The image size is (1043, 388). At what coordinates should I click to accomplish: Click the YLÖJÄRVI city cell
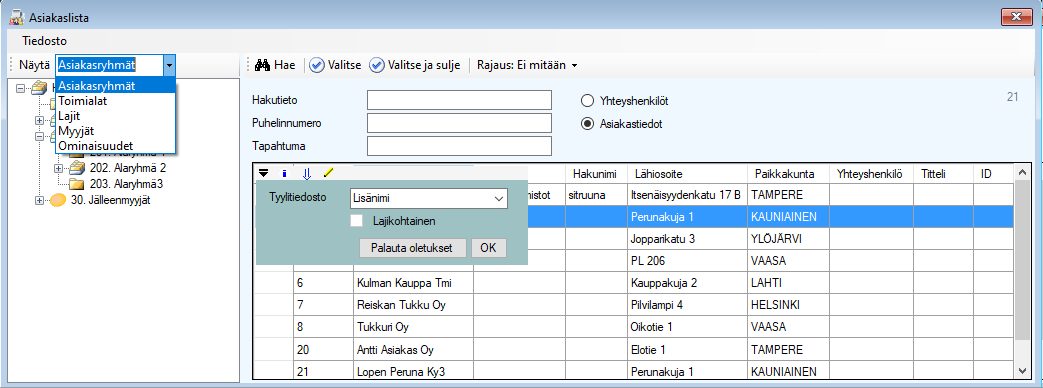click(788, 239)
